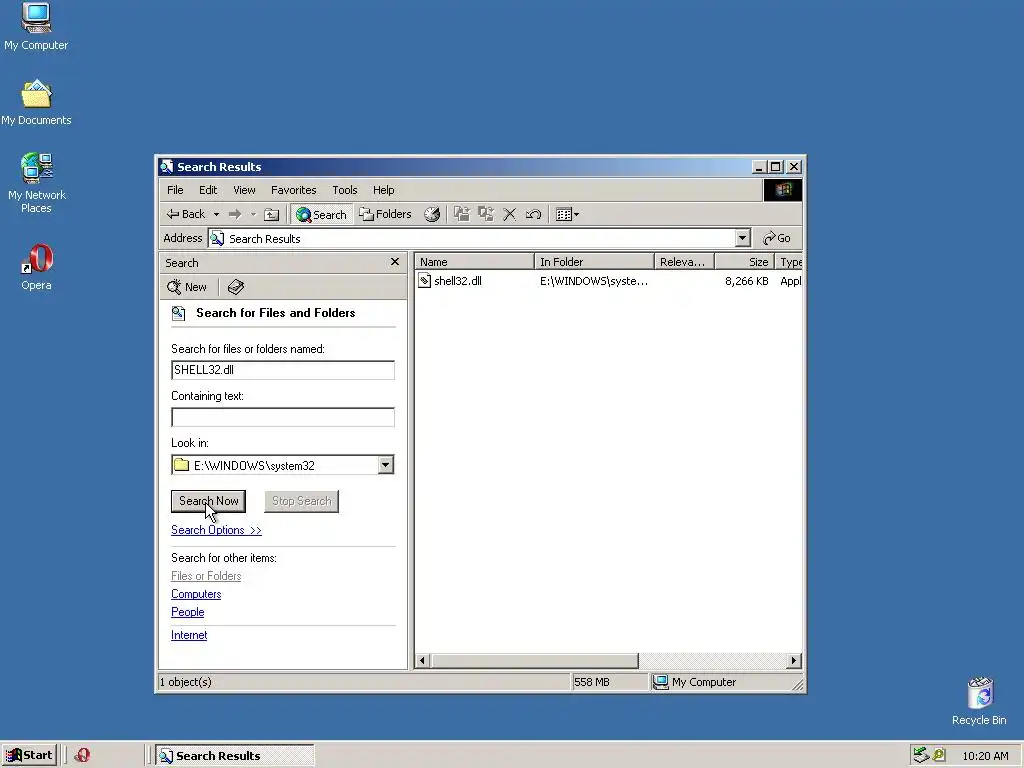This screenshot has height=768, width=1024.
Task: Click the Search Results title bar icon
Action: (x=167, y=167)
